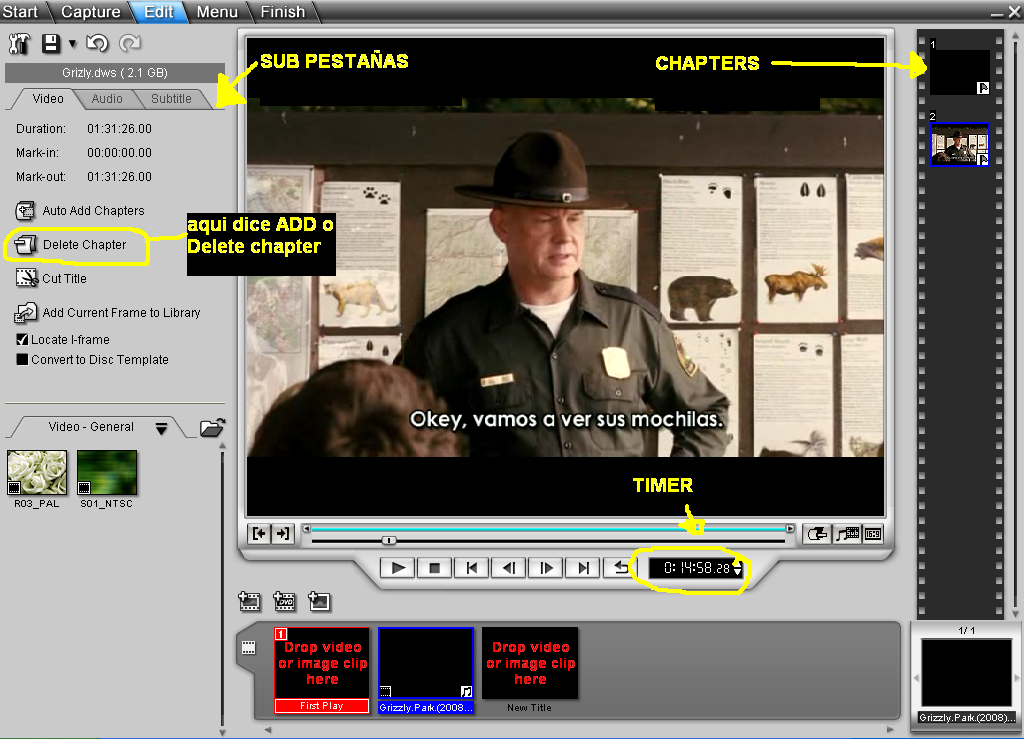Screen dimensions: 1024x739
Task: Open the Menu step tab
Action: [x=217, y=12]
